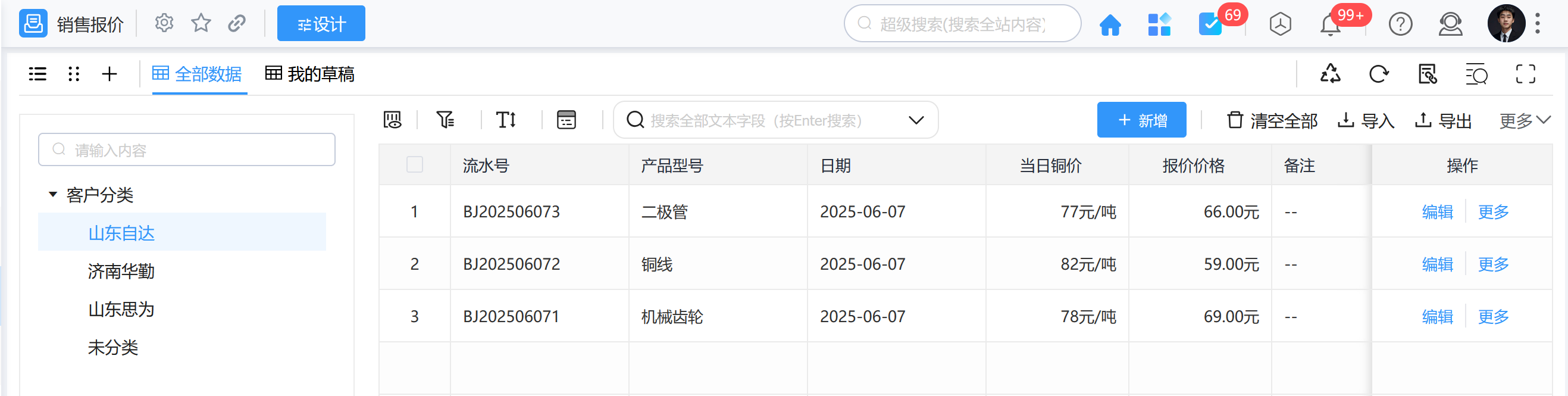Viewport: 1568px width, 396px height.
Task: Click the text size adjust icon
Action: (506, 120)
